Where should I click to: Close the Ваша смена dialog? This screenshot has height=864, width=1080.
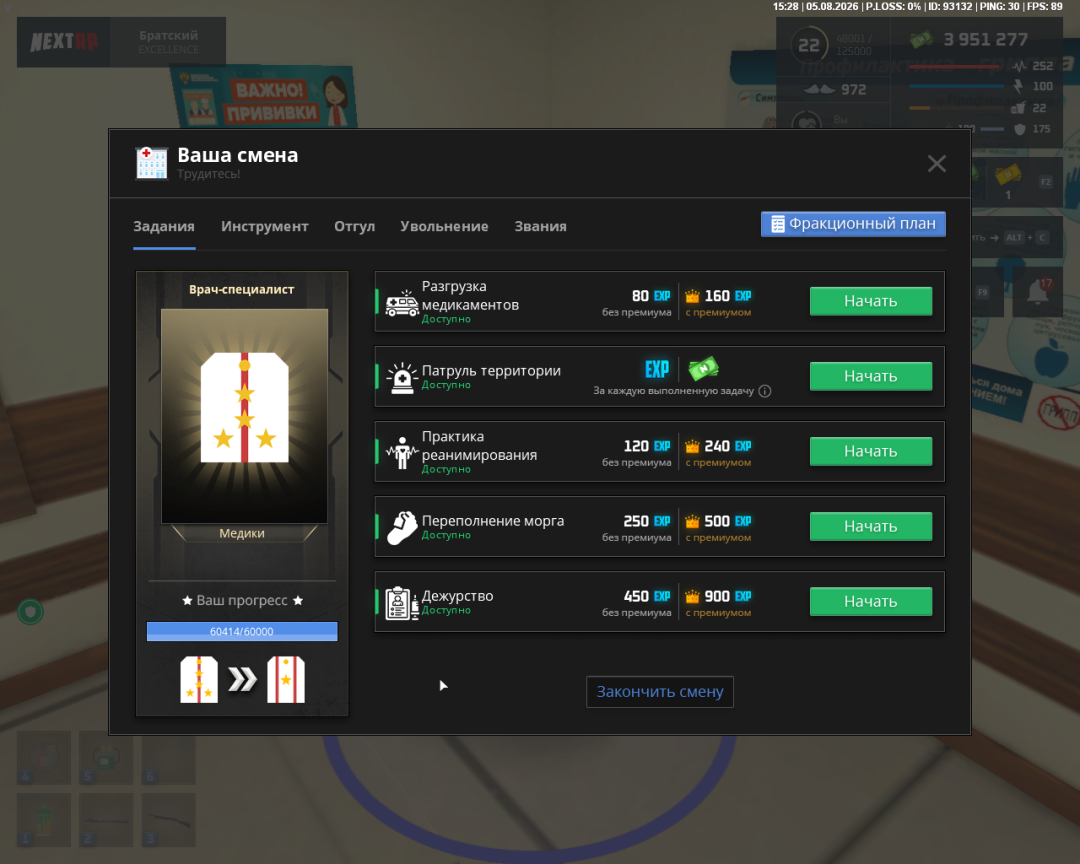[937, 163]
